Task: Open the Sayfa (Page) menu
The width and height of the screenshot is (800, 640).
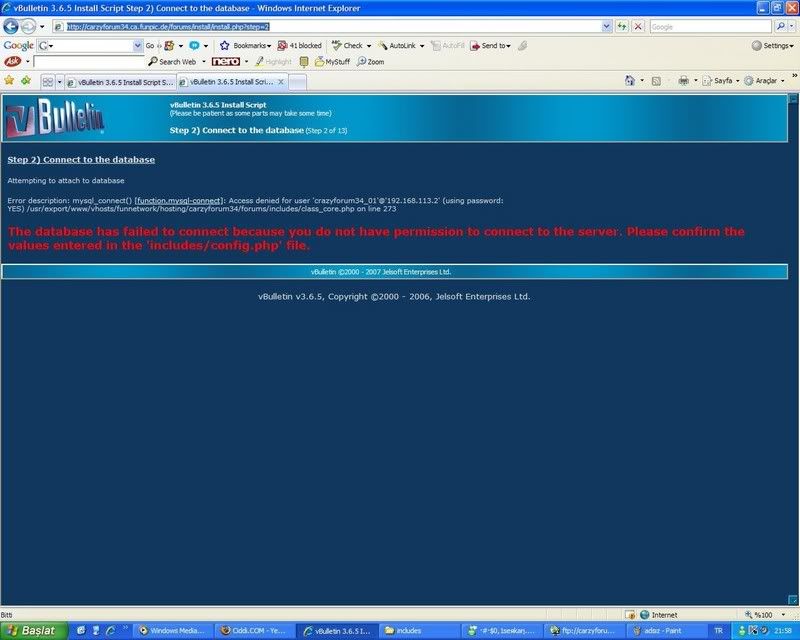Action: 721,81
